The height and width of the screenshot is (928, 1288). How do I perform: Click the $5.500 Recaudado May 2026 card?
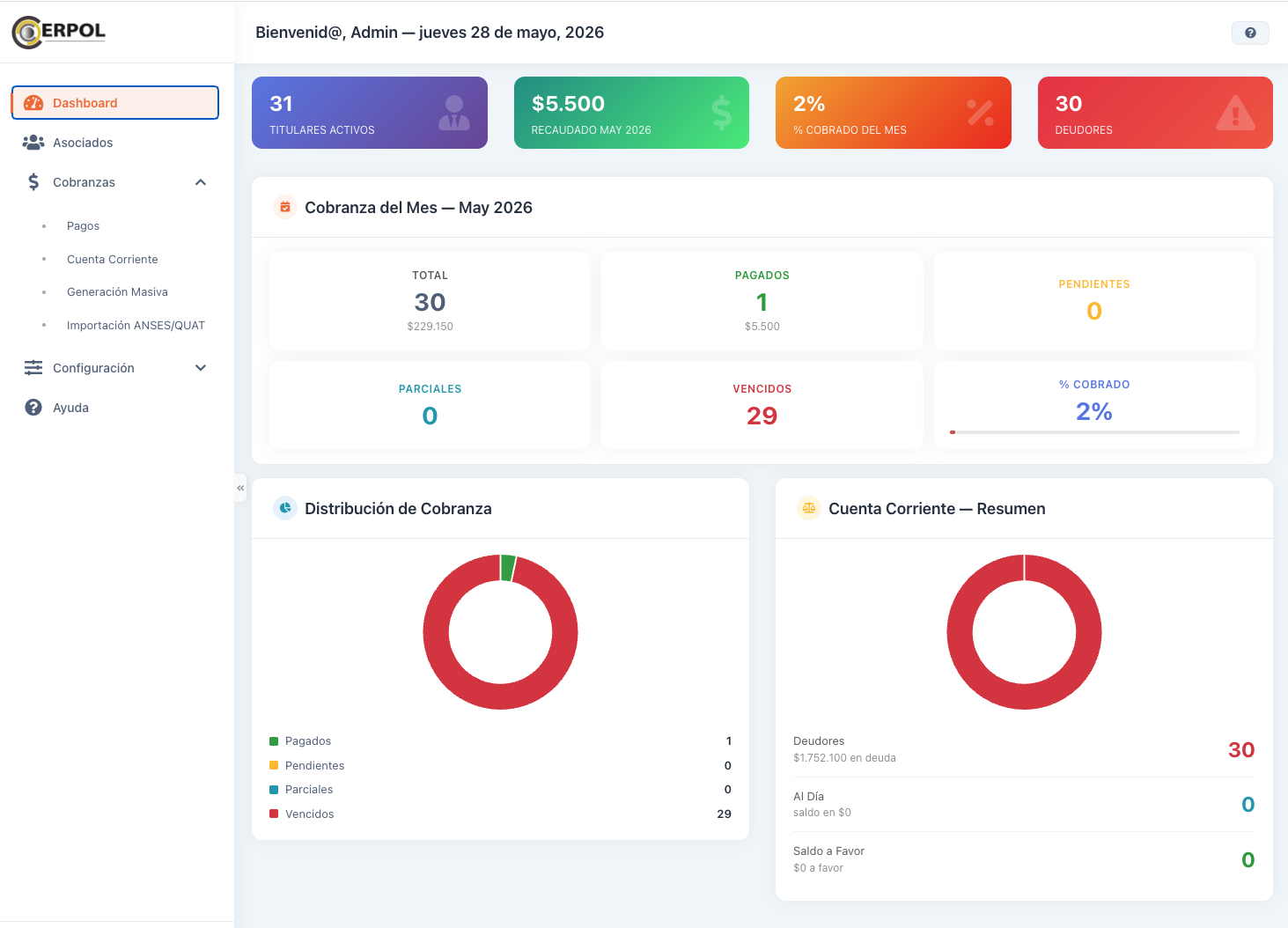point(631,113)
